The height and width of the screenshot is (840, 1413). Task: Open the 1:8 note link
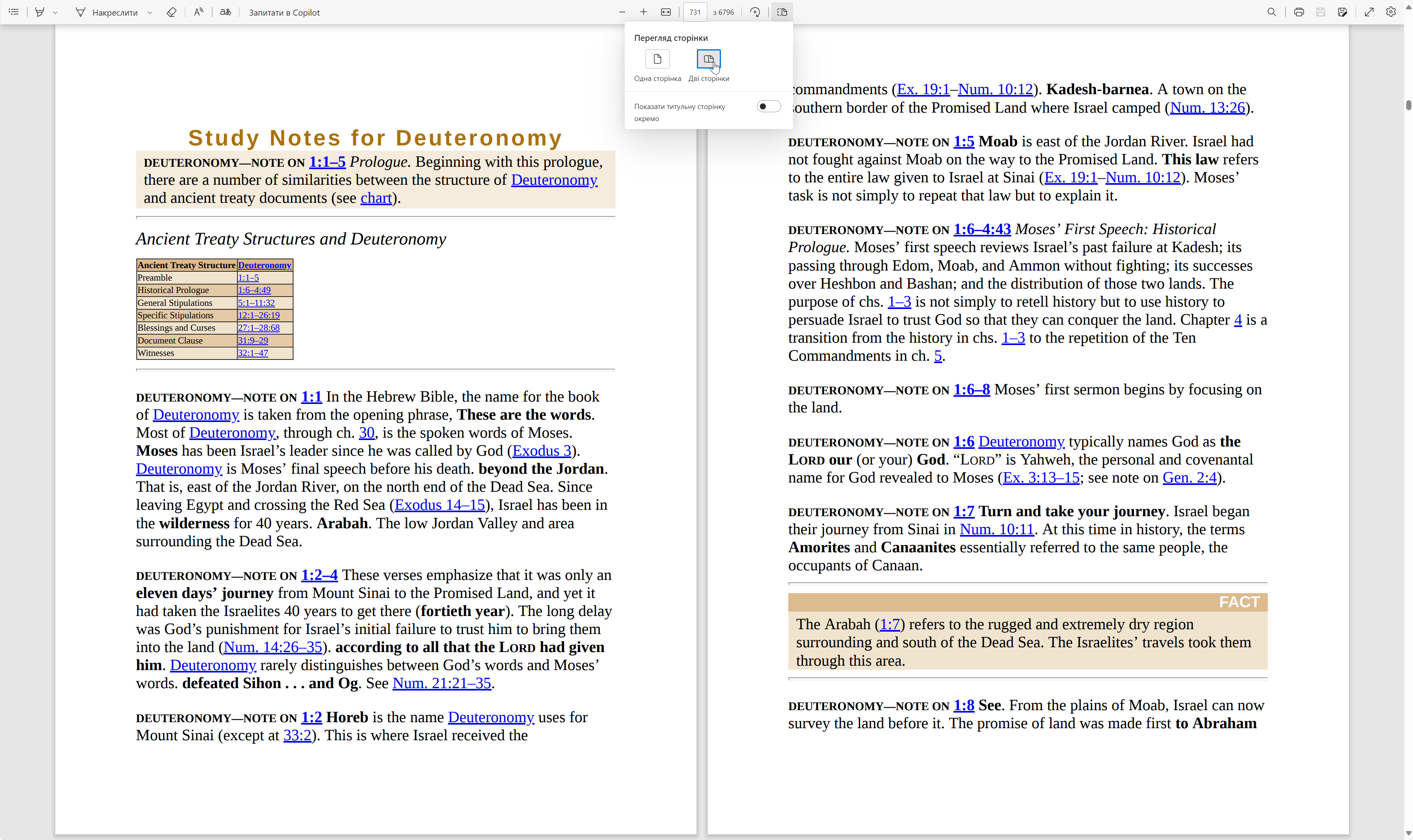pos(964,705)
